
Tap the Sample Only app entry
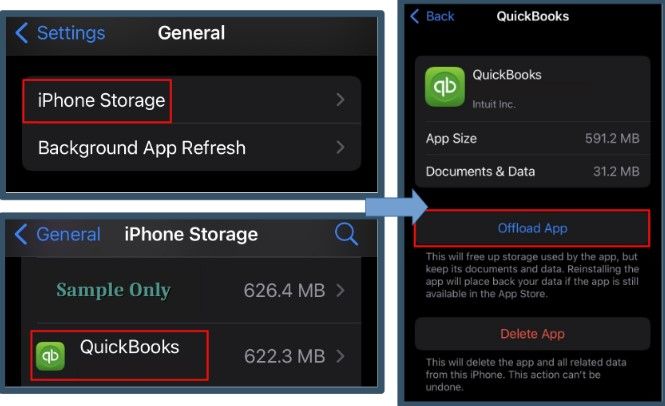coord(191,291)
